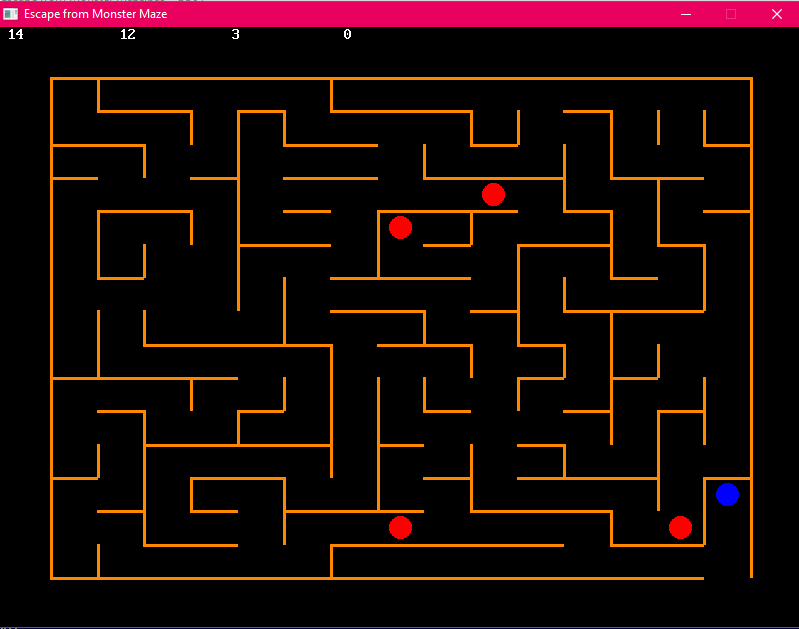
Task: Click the top-left corner cell of the maze
Action: coord(74,95)
